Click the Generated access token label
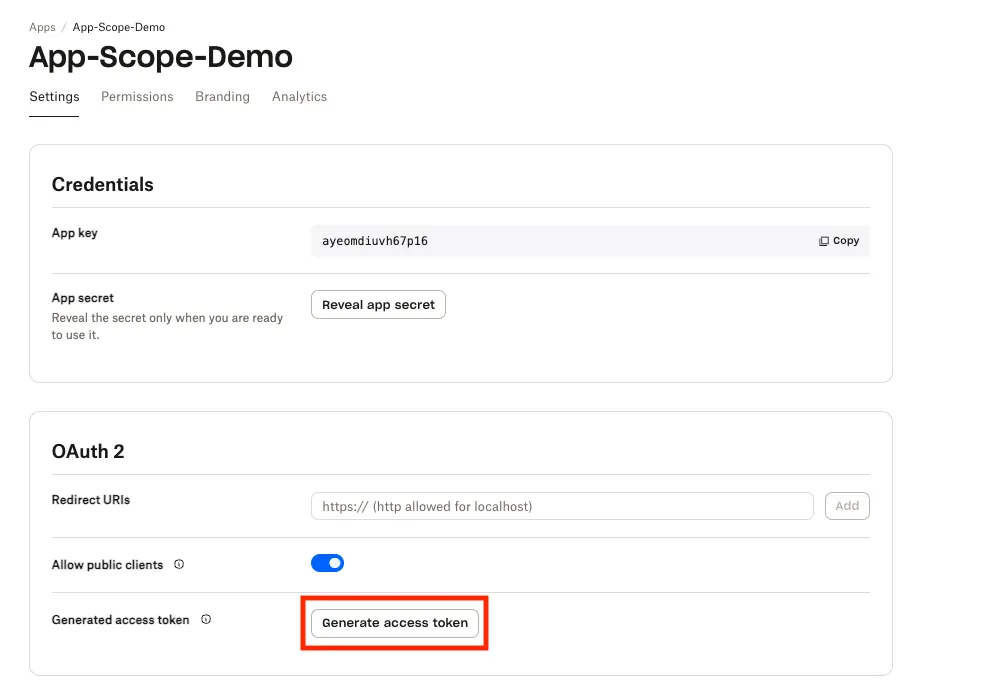Screen dimensions: 993x694 120,620
